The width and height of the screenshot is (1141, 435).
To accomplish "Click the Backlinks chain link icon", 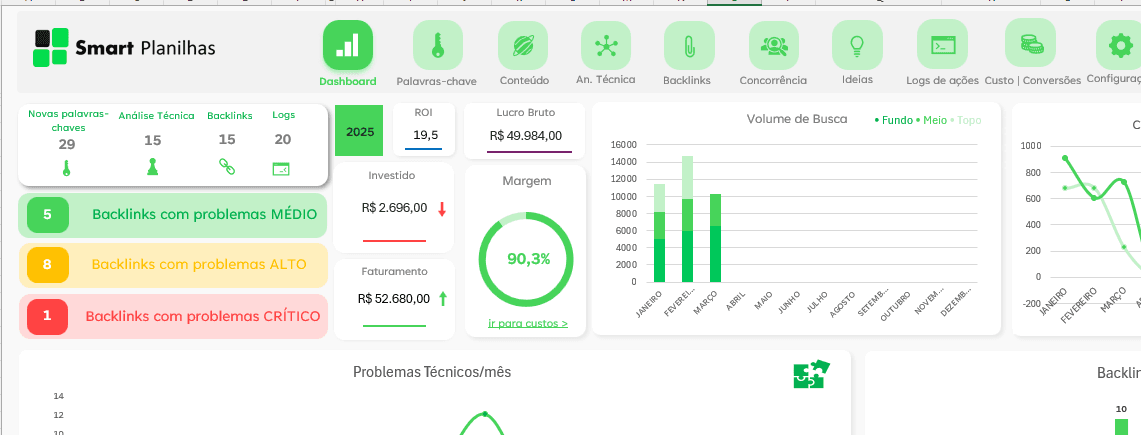I will coord(227,168).
